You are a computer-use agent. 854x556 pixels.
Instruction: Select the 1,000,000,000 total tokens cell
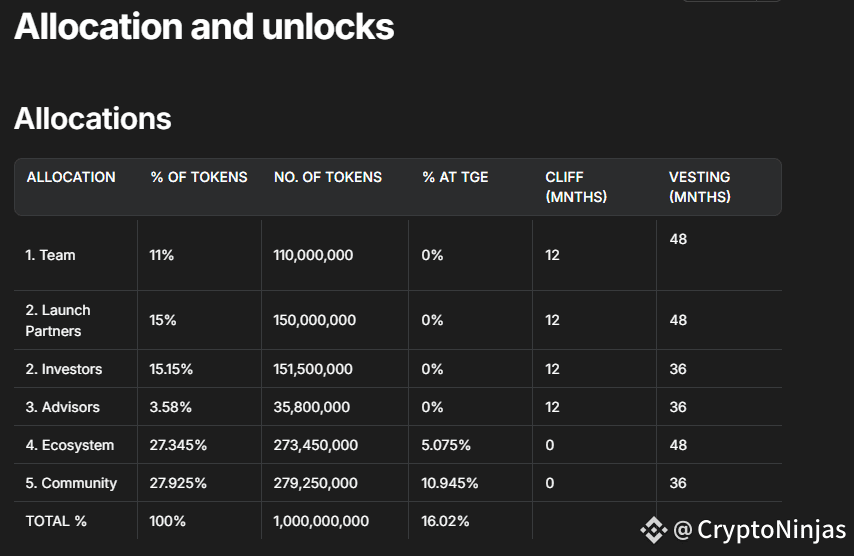(321, 521)
